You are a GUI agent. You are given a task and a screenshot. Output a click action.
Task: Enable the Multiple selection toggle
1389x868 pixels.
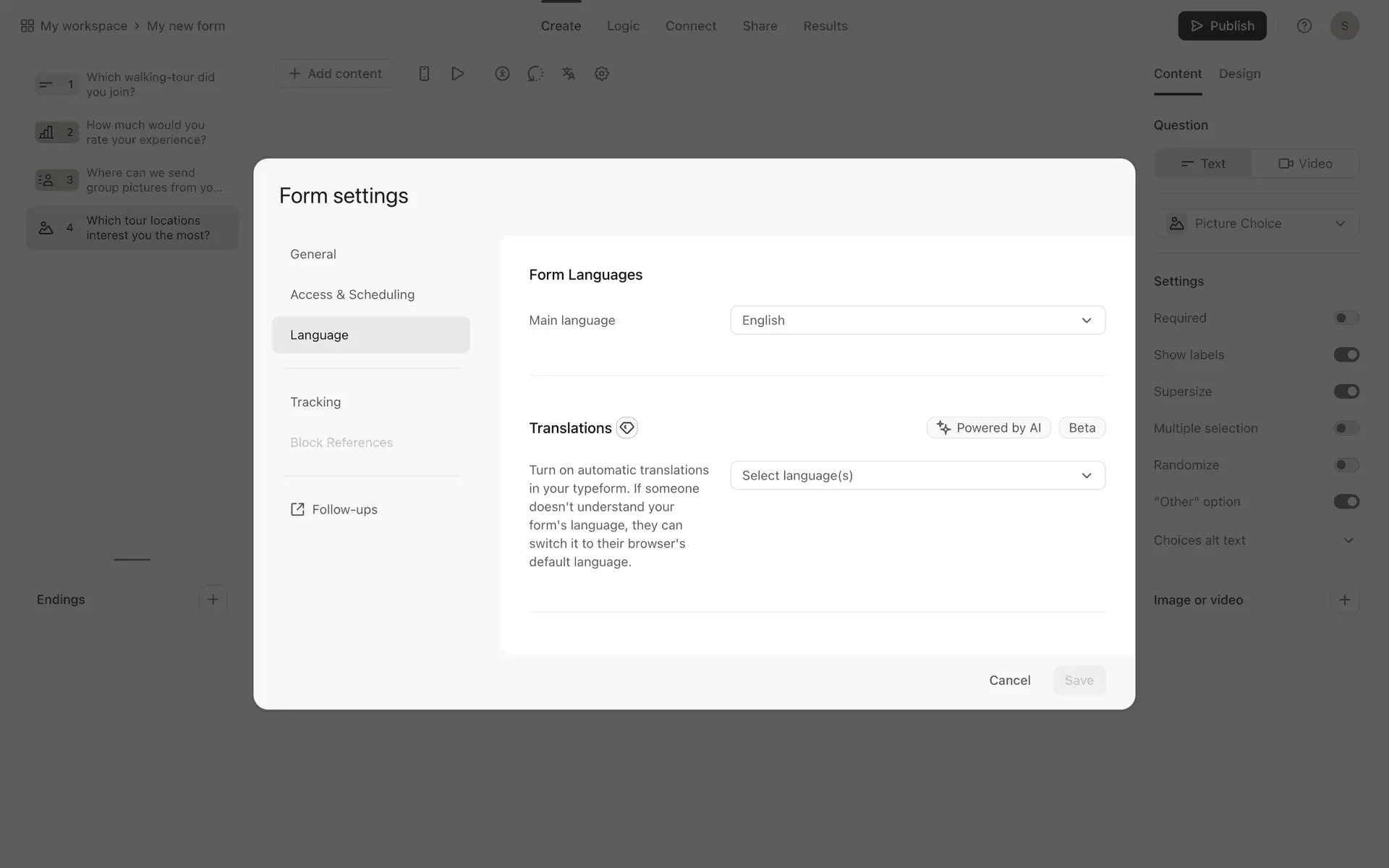point(1346,428)
